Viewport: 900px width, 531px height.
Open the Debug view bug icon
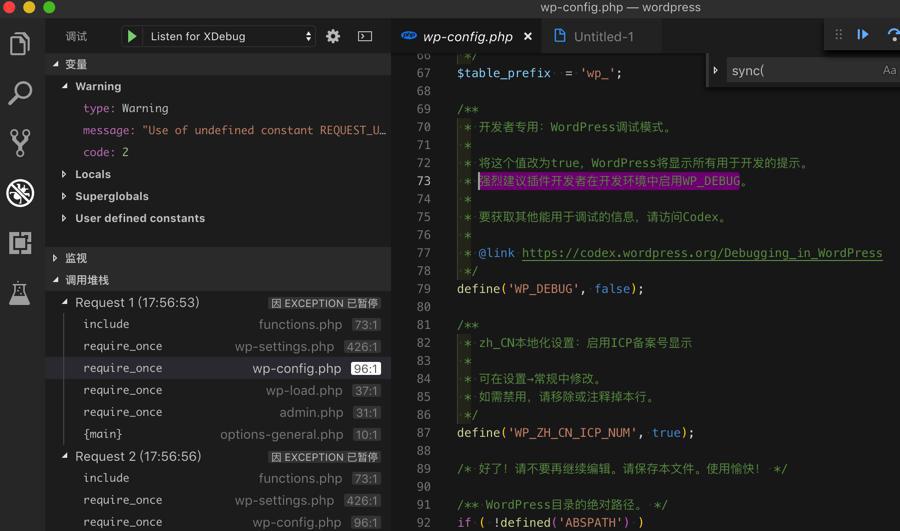[20, 193]
